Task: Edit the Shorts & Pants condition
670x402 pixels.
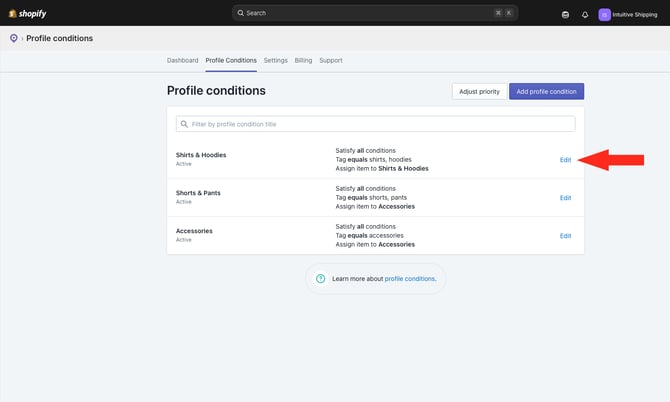Action: 565,198
